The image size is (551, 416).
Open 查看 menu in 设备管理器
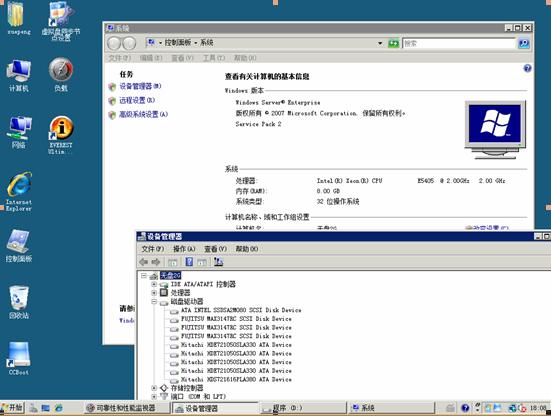[215, 249]
